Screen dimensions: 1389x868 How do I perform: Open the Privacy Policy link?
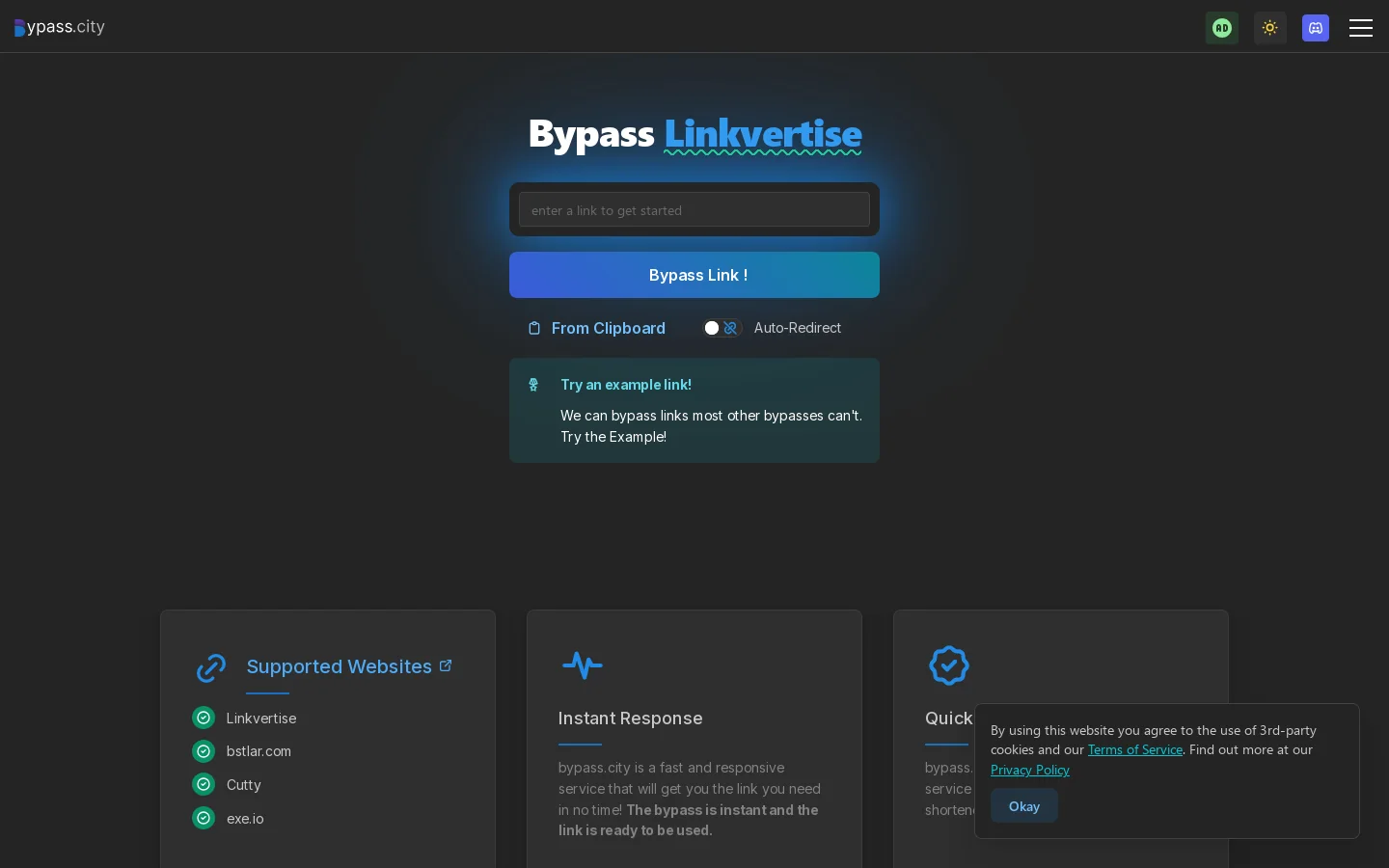coord(1030,770)
